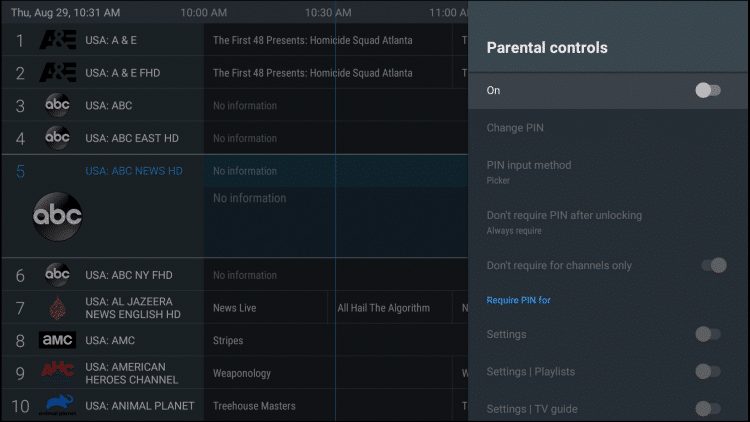The image size is (750, 422).
Task: Click the A&E logo for A & E FHD
Action: pyautogui.click(x=57, y=73)
